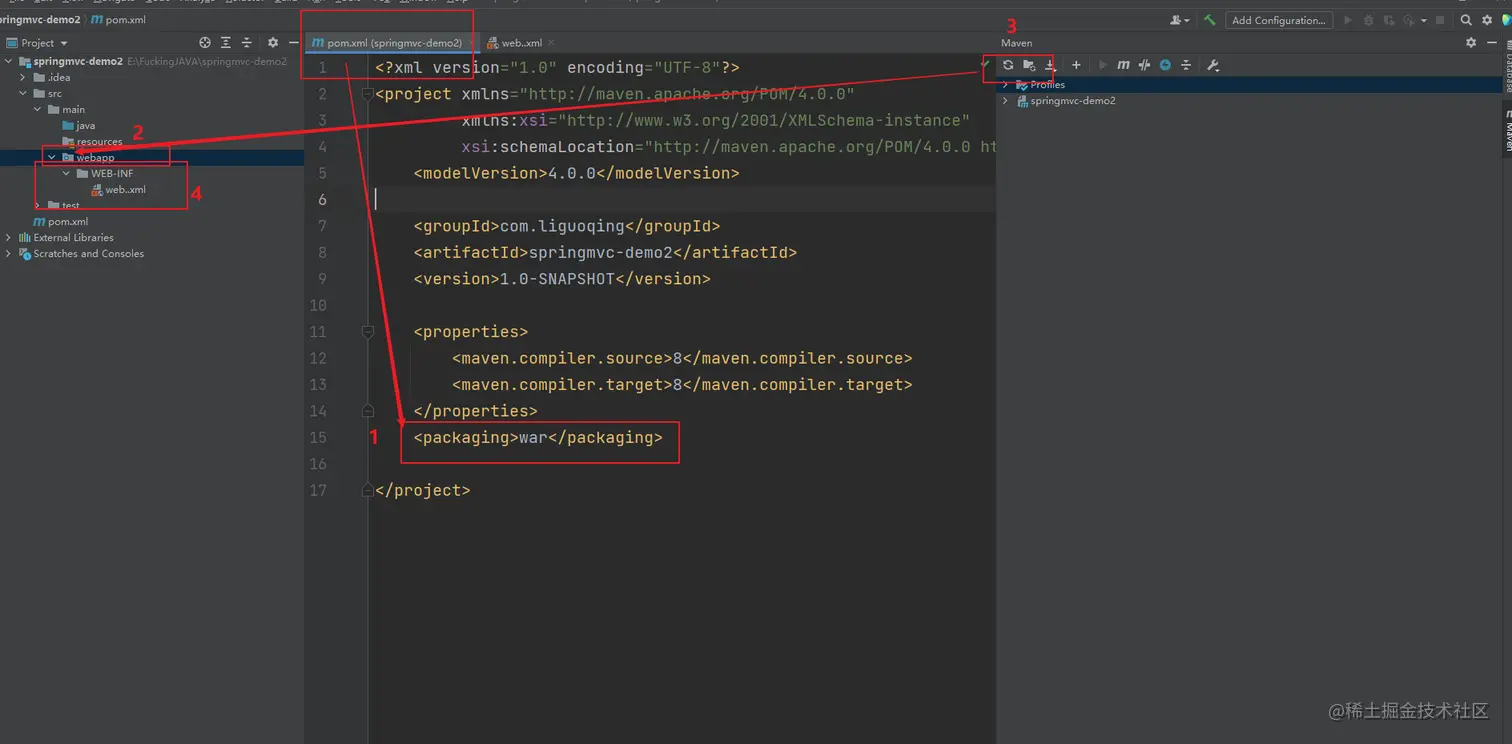Viewport: 1512px width, 744px height.
Task: Toggle Maven offline mode
Action: [1145, 65]
